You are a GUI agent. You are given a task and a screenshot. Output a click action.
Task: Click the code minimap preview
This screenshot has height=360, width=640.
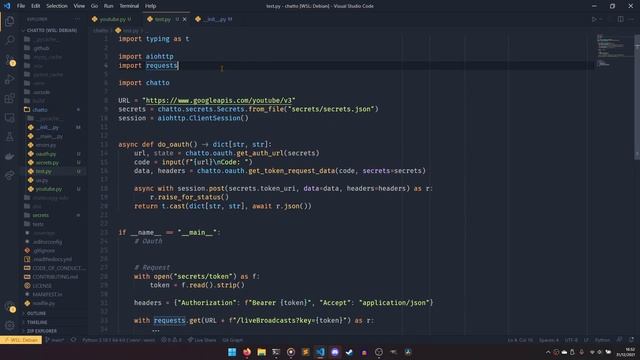pyautogui.click(x=613, y=51)
